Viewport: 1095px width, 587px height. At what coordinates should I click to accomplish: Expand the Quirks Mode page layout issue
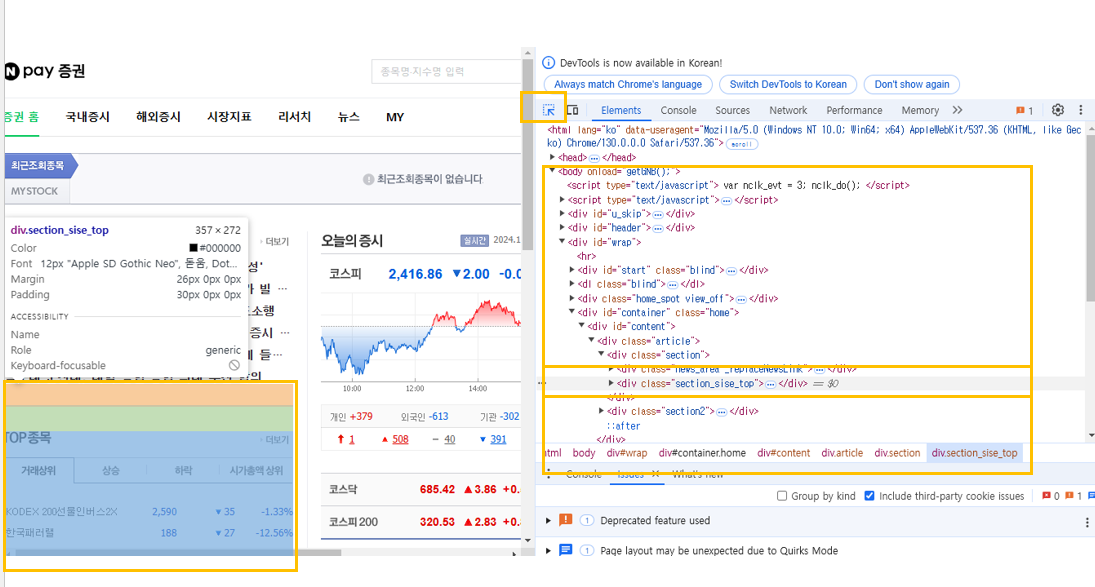click(x=548, y=551)
